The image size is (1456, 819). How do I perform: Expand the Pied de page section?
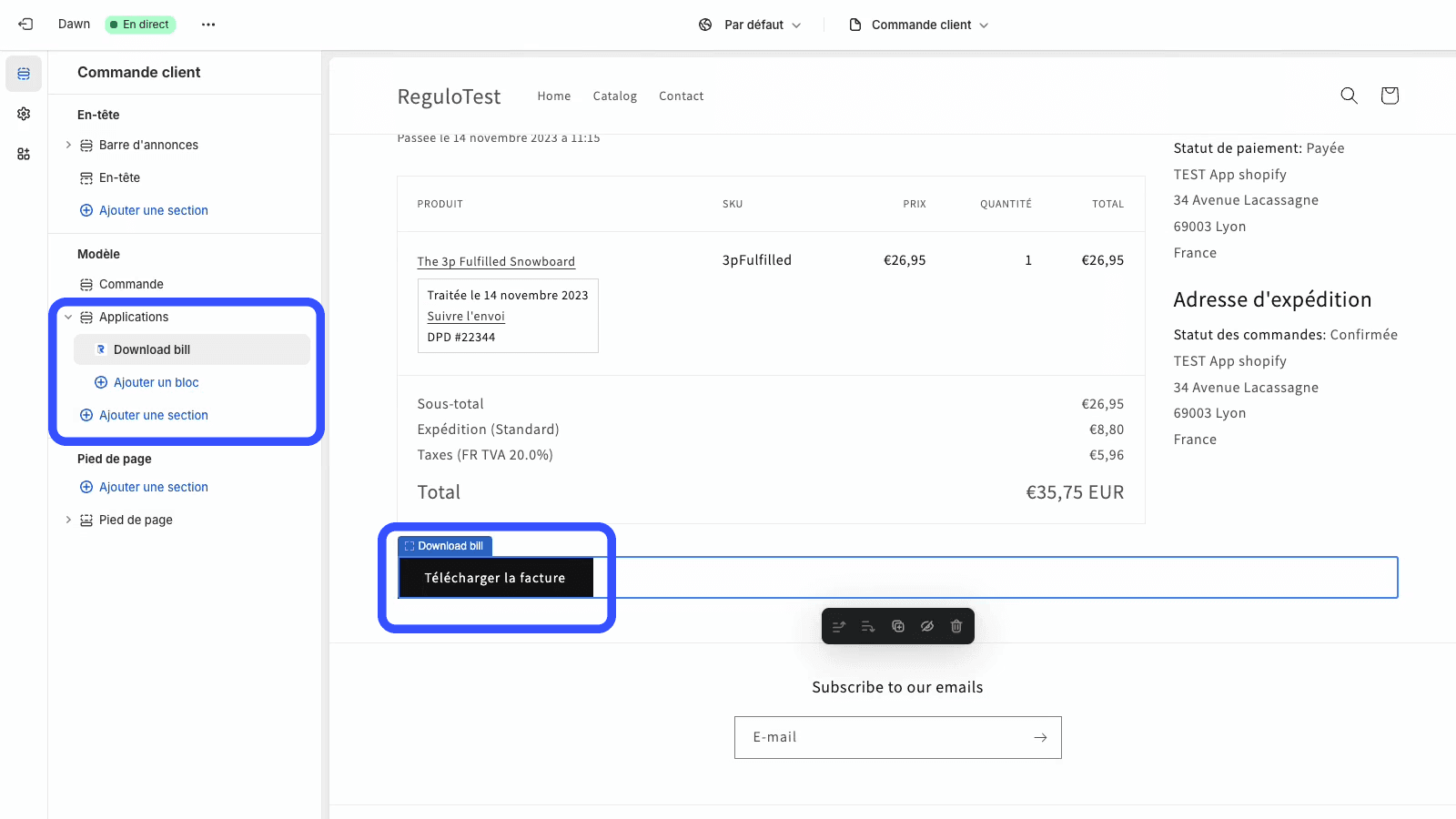pyautogui.click(x=68, y=520)
